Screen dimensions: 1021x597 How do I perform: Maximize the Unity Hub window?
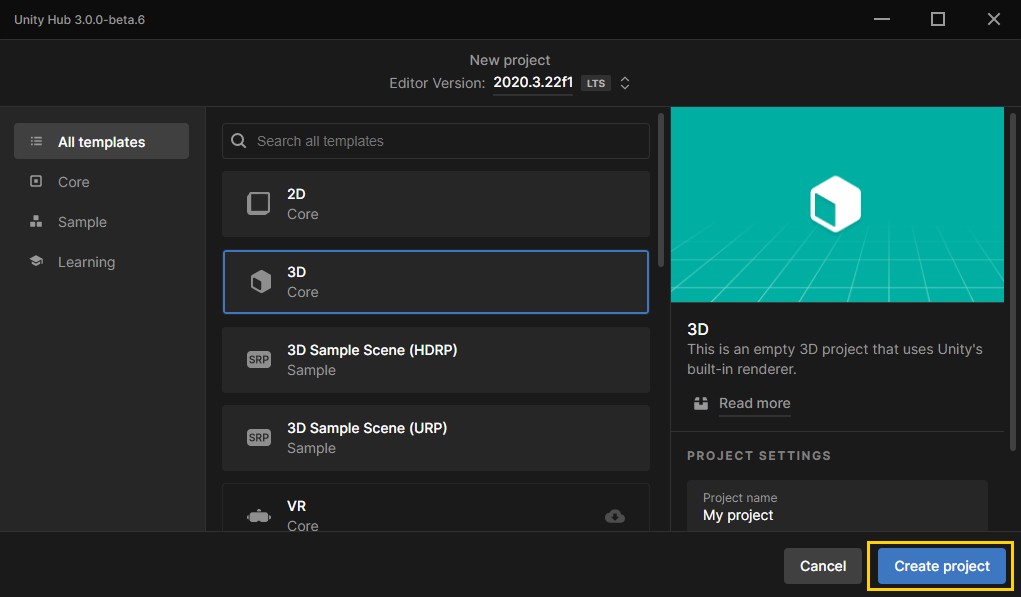(x=938, y=19)
